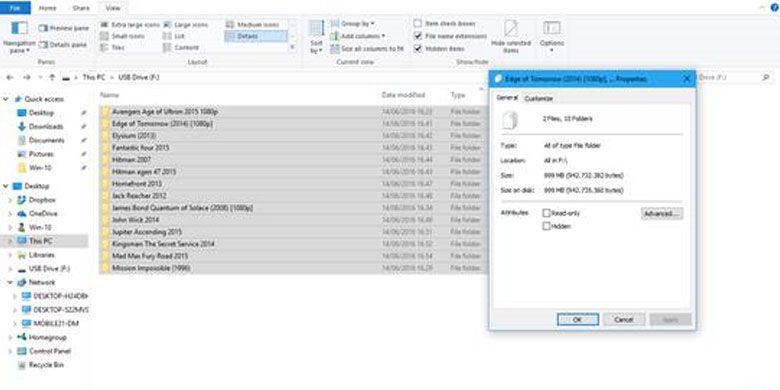This screenshot has width=780, height=390.
Task: Click the search magnifier icon
Action: click(x=766, y=78)
